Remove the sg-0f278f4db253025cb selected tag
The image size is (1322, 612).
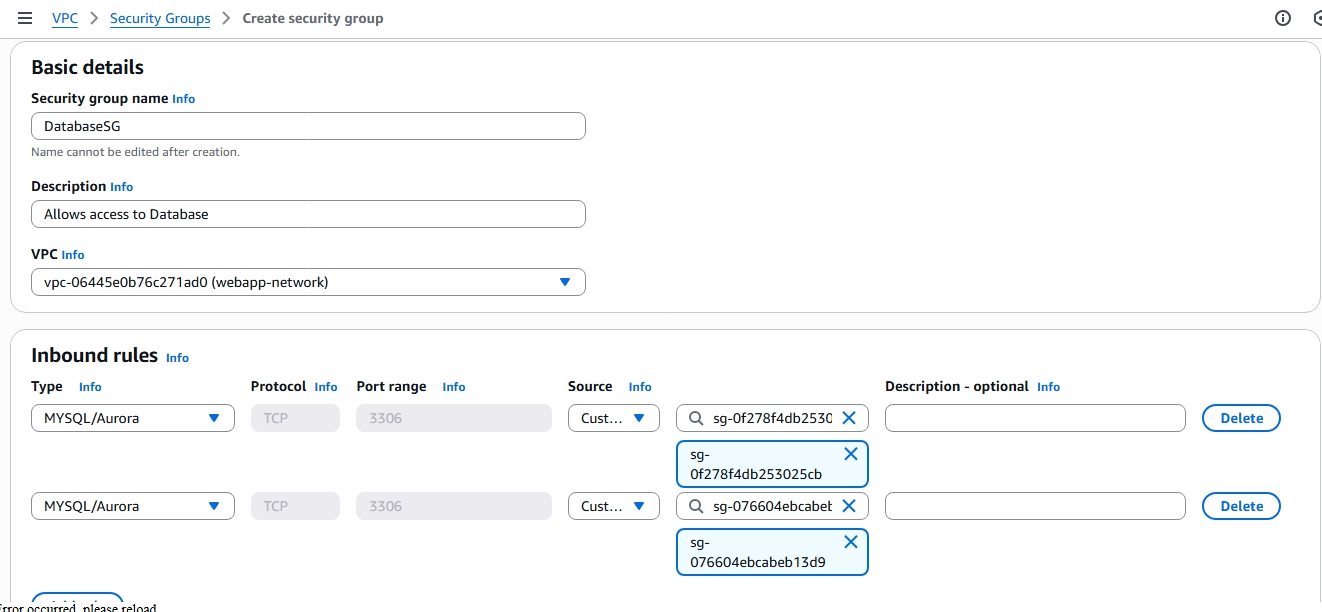tap(851, 455)
